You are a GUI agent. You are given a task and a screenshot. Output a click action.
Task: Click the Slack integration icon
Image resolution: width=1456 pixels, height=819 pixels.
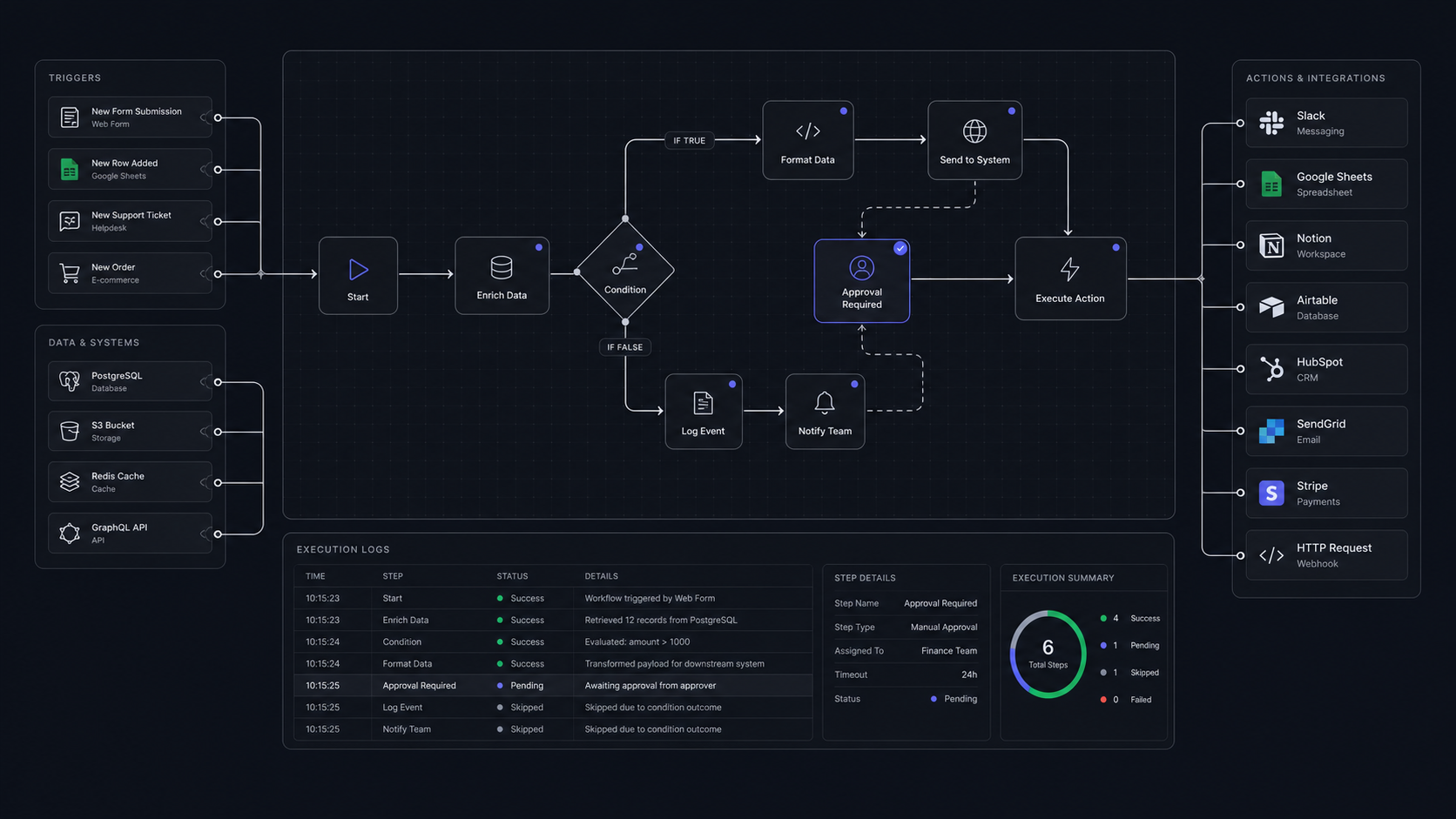1271,123
